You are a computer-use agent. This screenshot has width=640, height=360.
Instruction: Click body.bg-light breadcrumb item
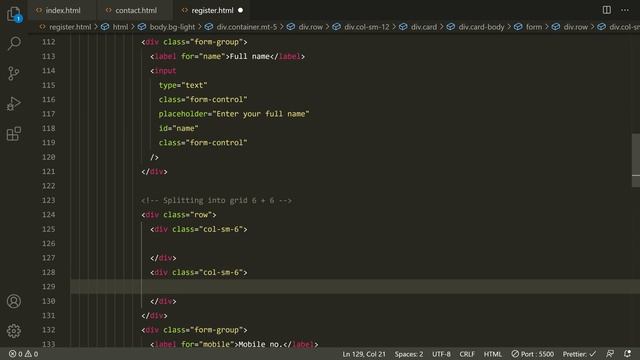(x=172, y=27)
